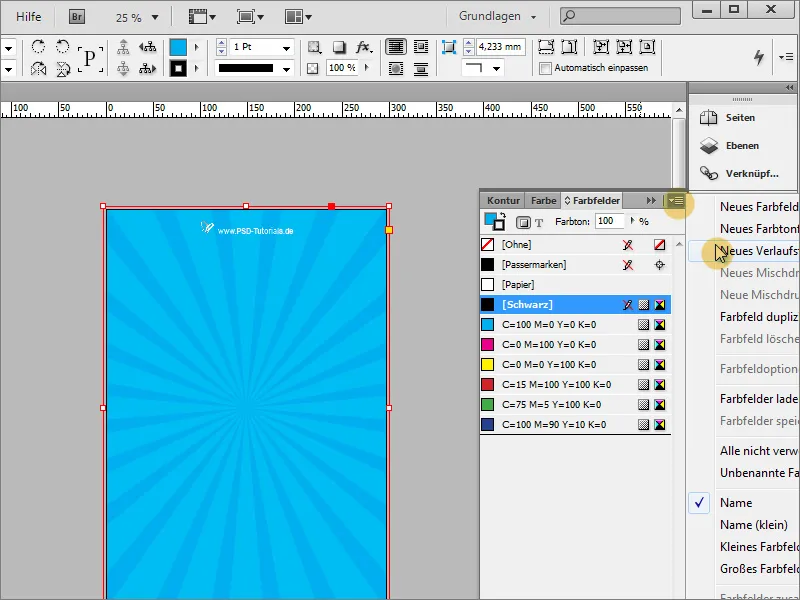Collapse the right dock to icons
800x600 pixels.
tap(790, 88)
